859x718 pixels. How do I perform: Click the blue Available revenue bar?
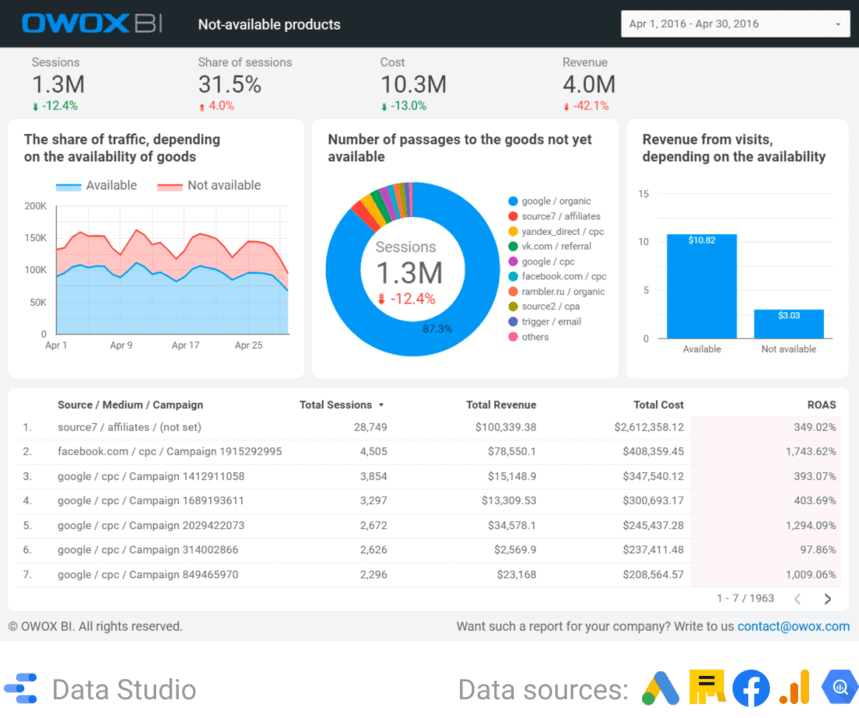[x=701, y=286]
